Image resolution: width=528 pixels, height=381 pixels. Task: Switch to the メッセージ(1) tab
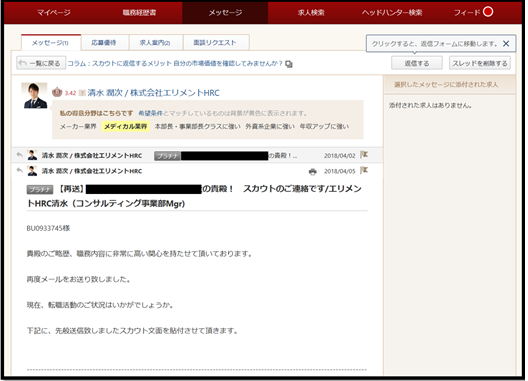(51, 43)
